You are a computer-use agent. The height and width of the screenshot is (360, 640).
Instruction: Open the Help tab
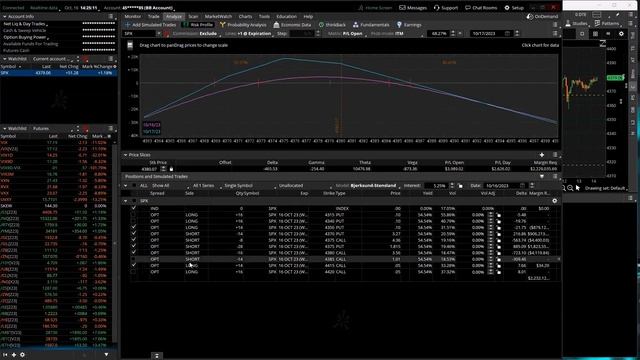[308, 16]
